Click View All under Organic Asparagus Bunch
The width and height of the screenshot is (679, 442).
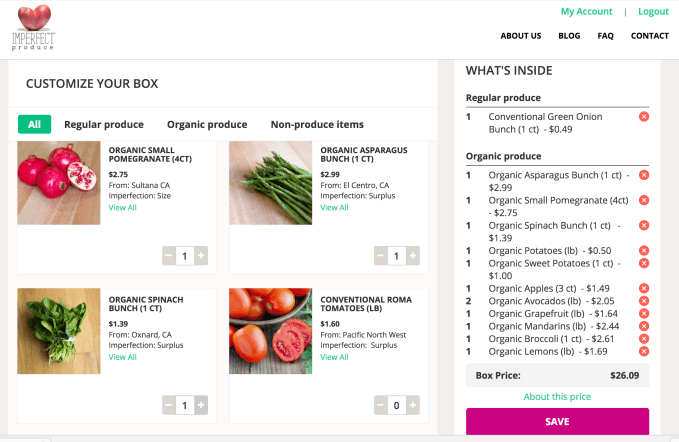[x=334, y=207]
